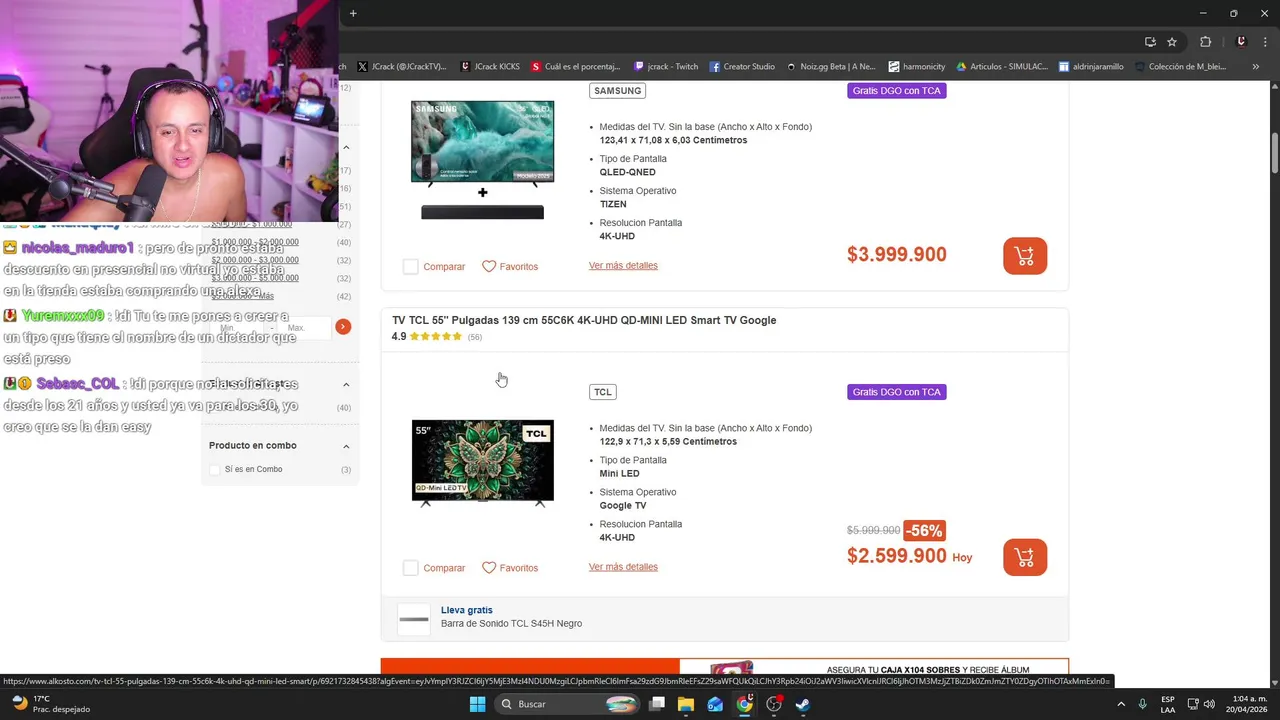Image resolution: width=1280 pixels, height=720 pixels.
Task: Open the Colección de M_blei... bookmark
Action: pyautogui.click(x=1180, y=67)
